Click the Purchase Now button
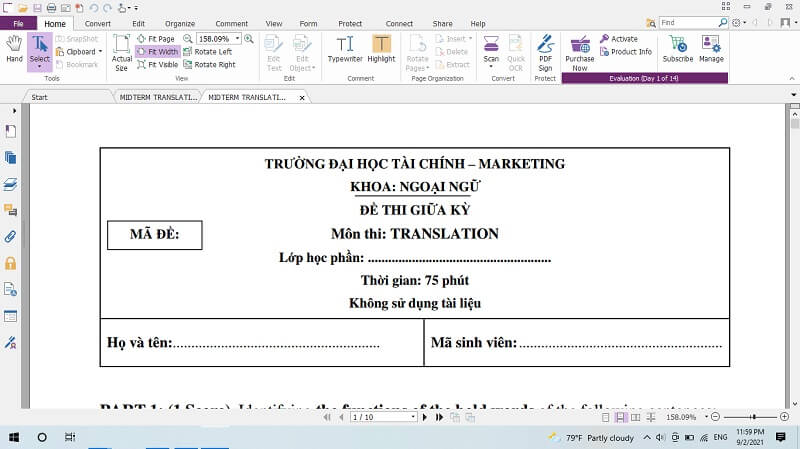 tap(579, 50)
